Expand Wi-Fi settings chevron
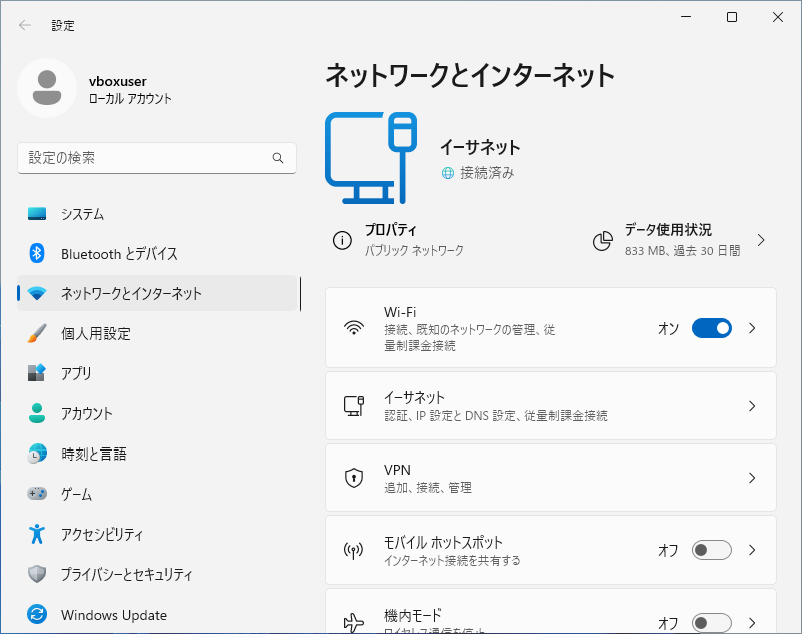Image resolution: width=802 pixels, height=634 pixels. [x=752, y=328]
